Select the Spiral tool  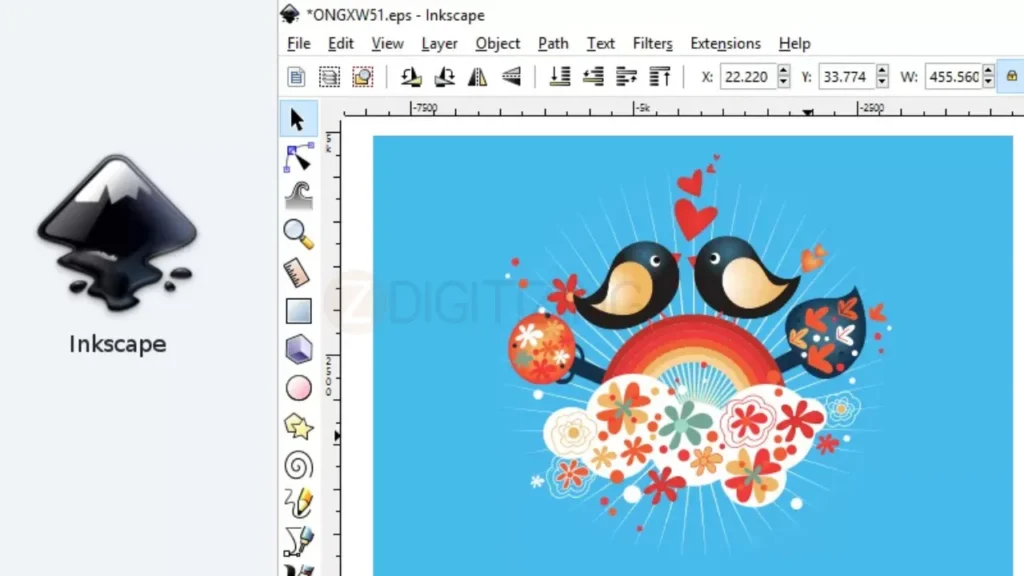[297, 465]
